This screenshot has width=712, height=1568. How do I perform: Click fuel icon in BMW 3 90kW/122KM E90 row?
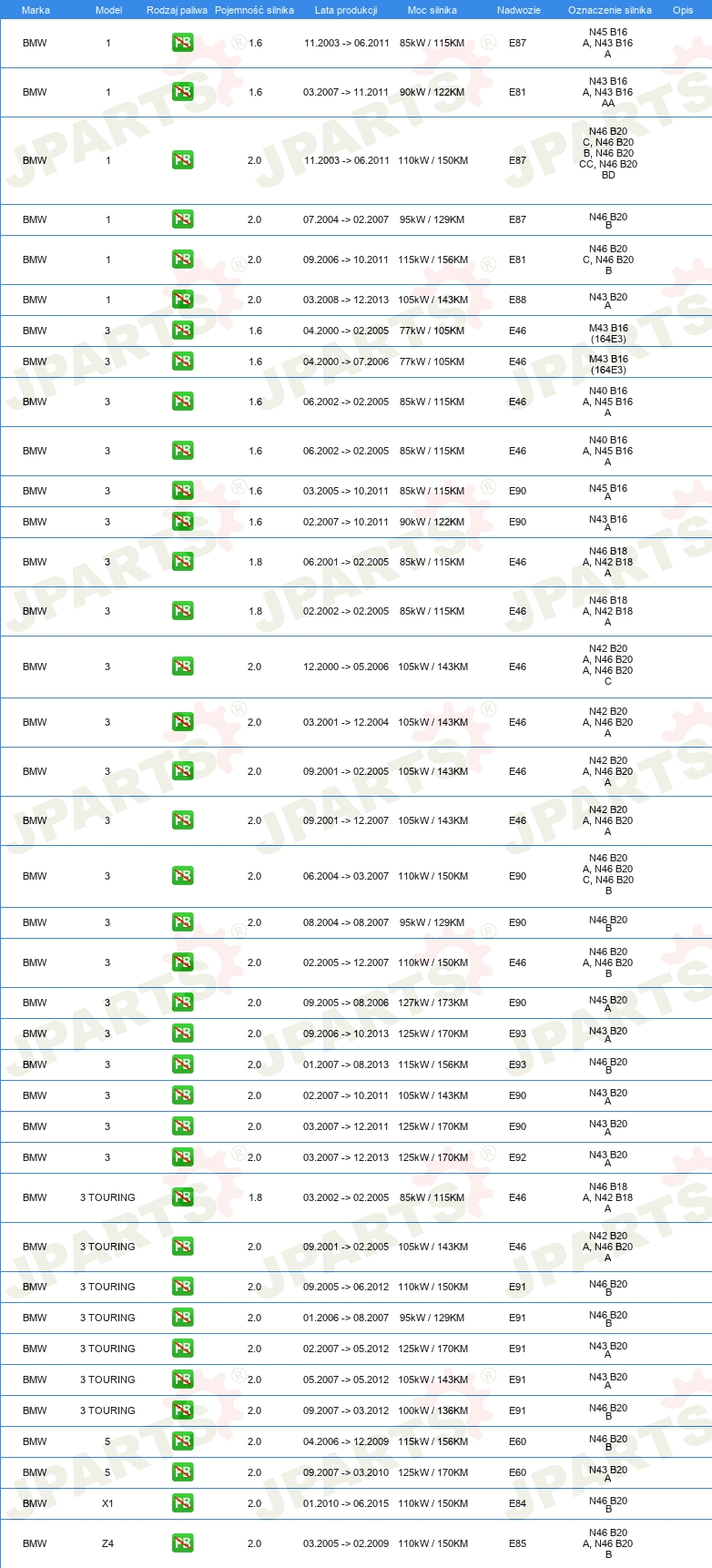coord(182,522)
